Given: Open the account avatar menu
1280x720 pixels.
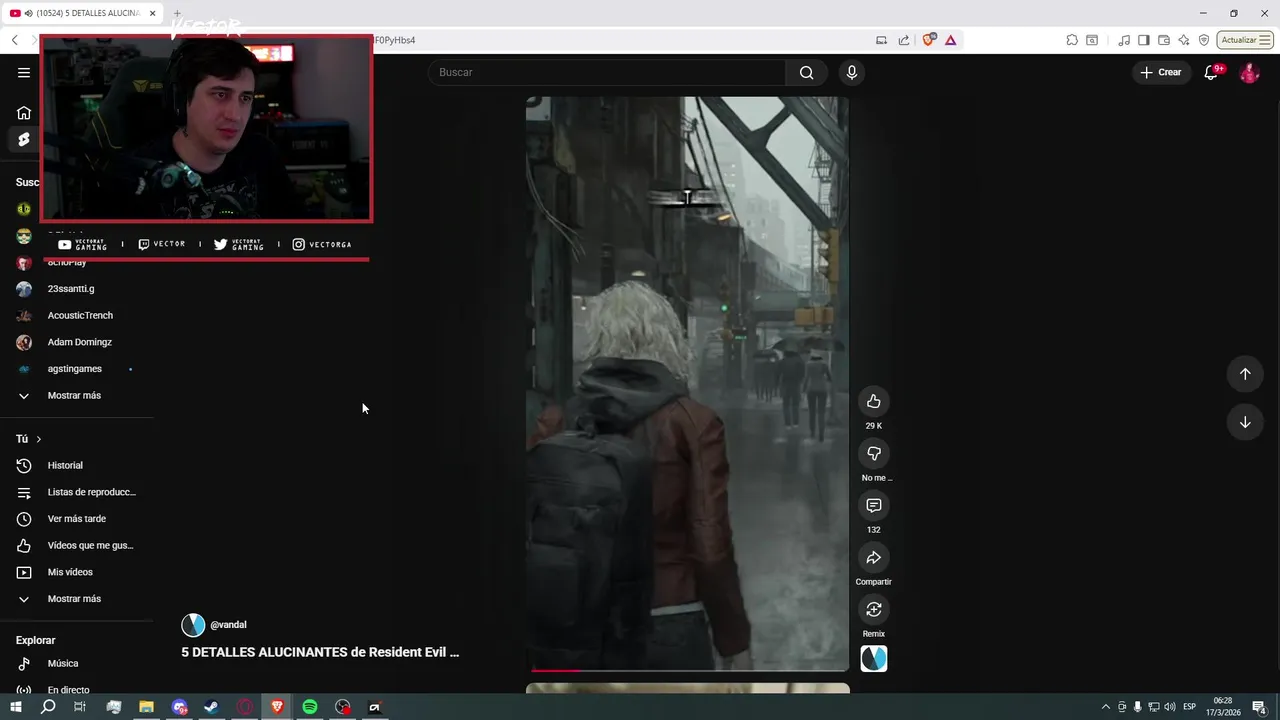Looking at the screenshot, I should [1249, 72].
